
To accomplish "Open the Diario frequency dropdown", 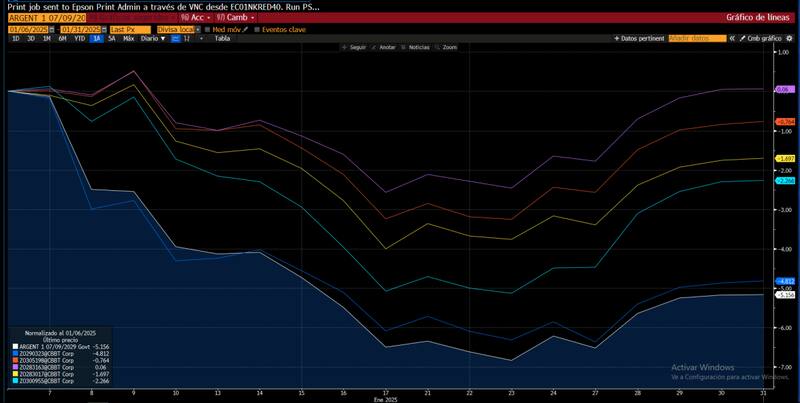I will 151,38.
